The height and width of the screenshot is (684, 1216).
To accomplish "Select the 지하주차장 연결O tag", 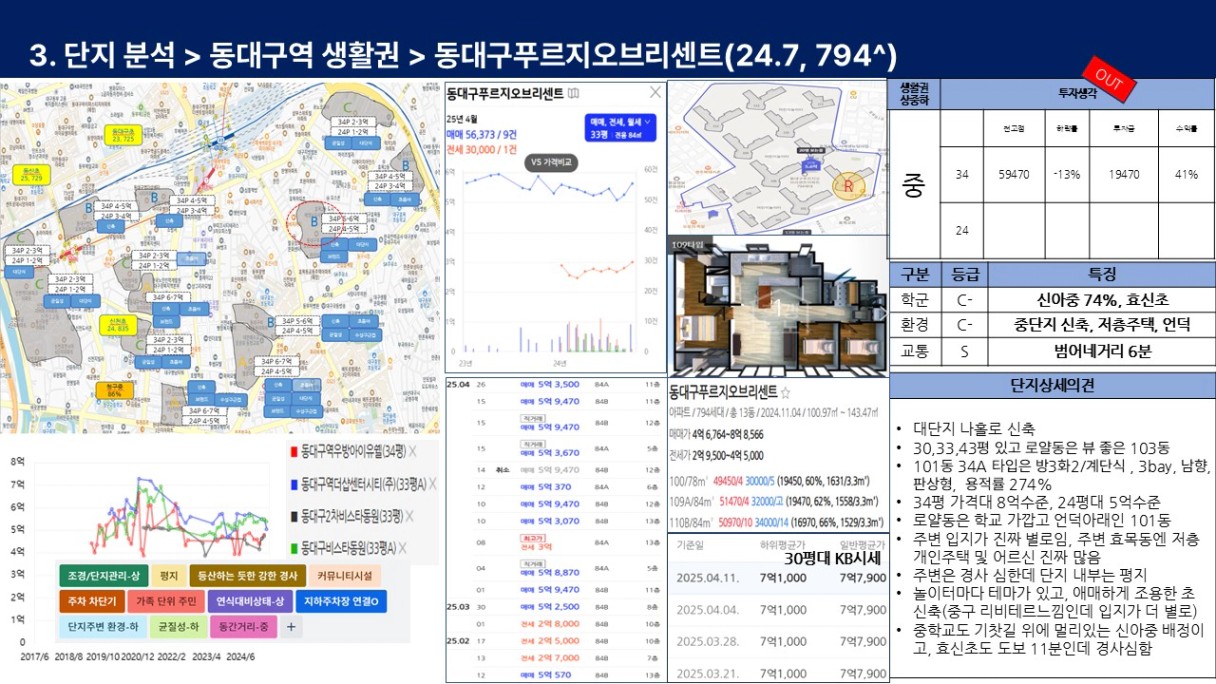I will [x=340, y=602].
